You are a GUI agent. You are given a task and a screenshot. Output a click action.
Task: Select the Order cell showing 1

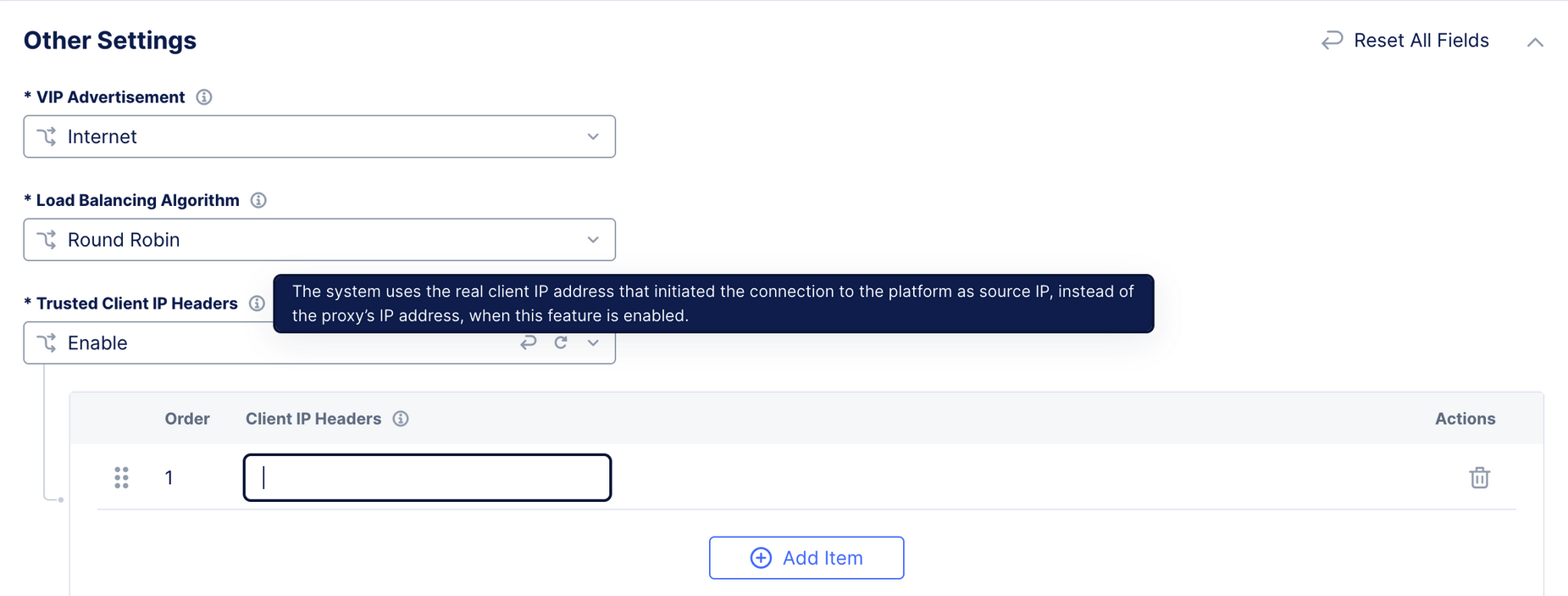tap(169, 477)
